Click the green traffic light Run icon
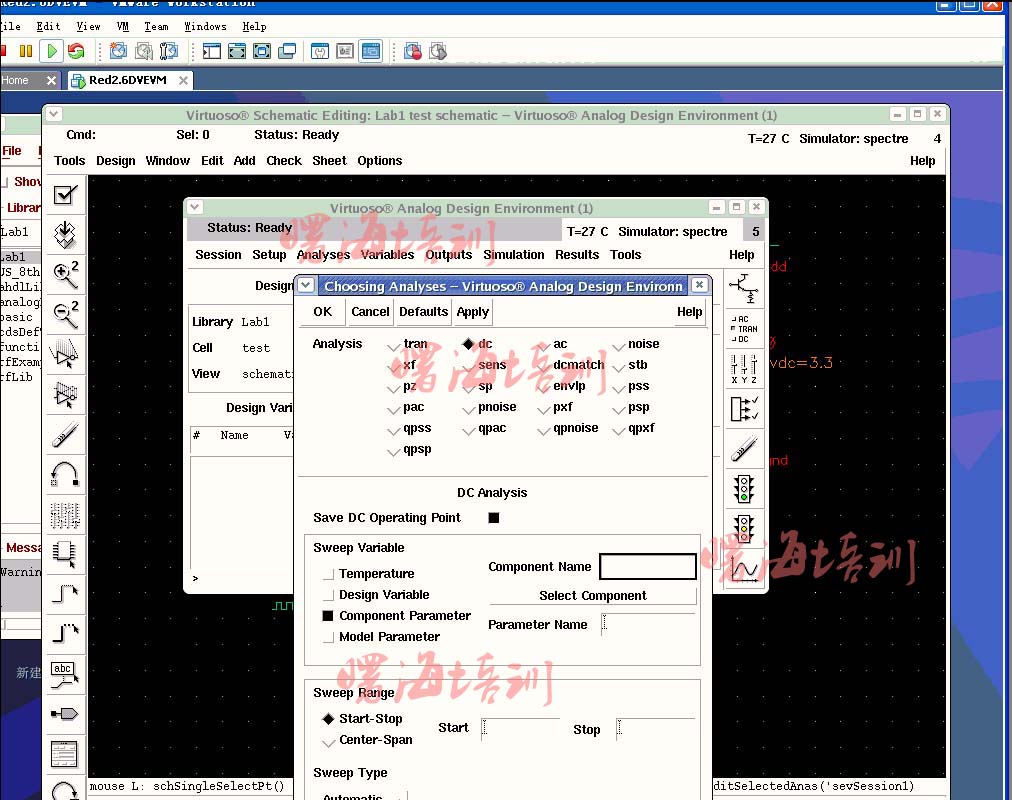 pos(743,489)
